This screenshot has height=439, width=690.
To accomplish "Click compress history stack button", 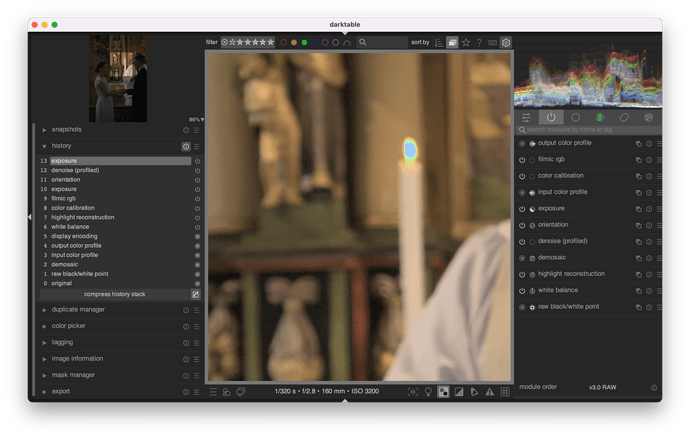I will pyautogui.click(x=114, y=294).
